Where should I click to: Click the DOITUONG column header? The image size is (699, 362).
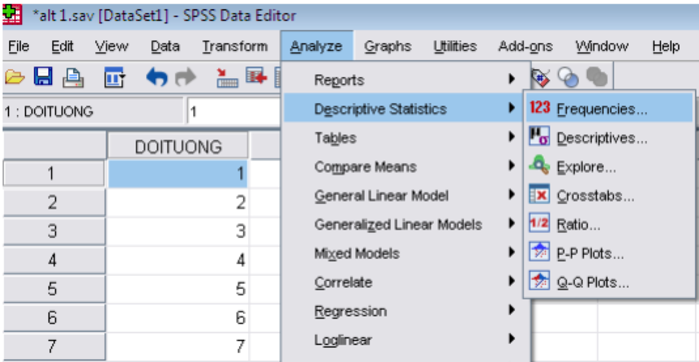point(178,146)
